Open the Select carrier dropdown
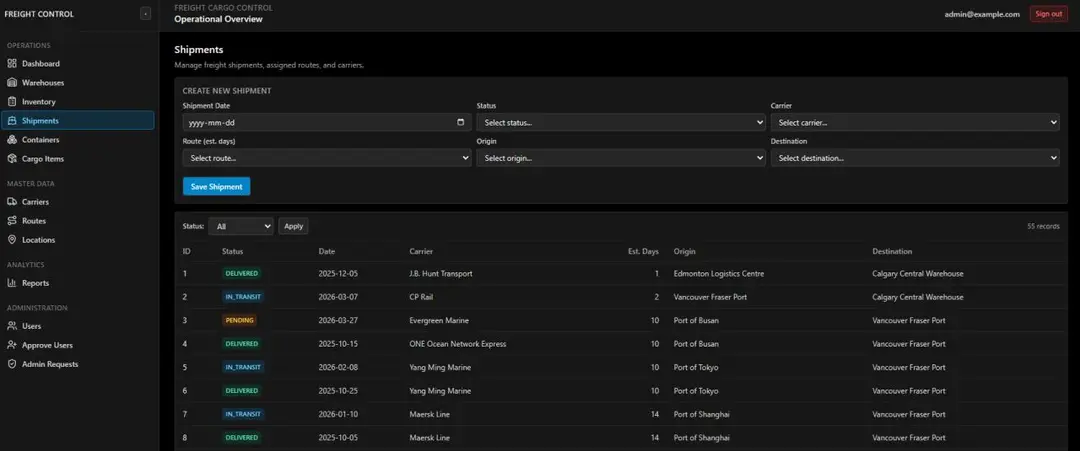The height and width of the screenshot is (451, 1080). click(915, 123)
